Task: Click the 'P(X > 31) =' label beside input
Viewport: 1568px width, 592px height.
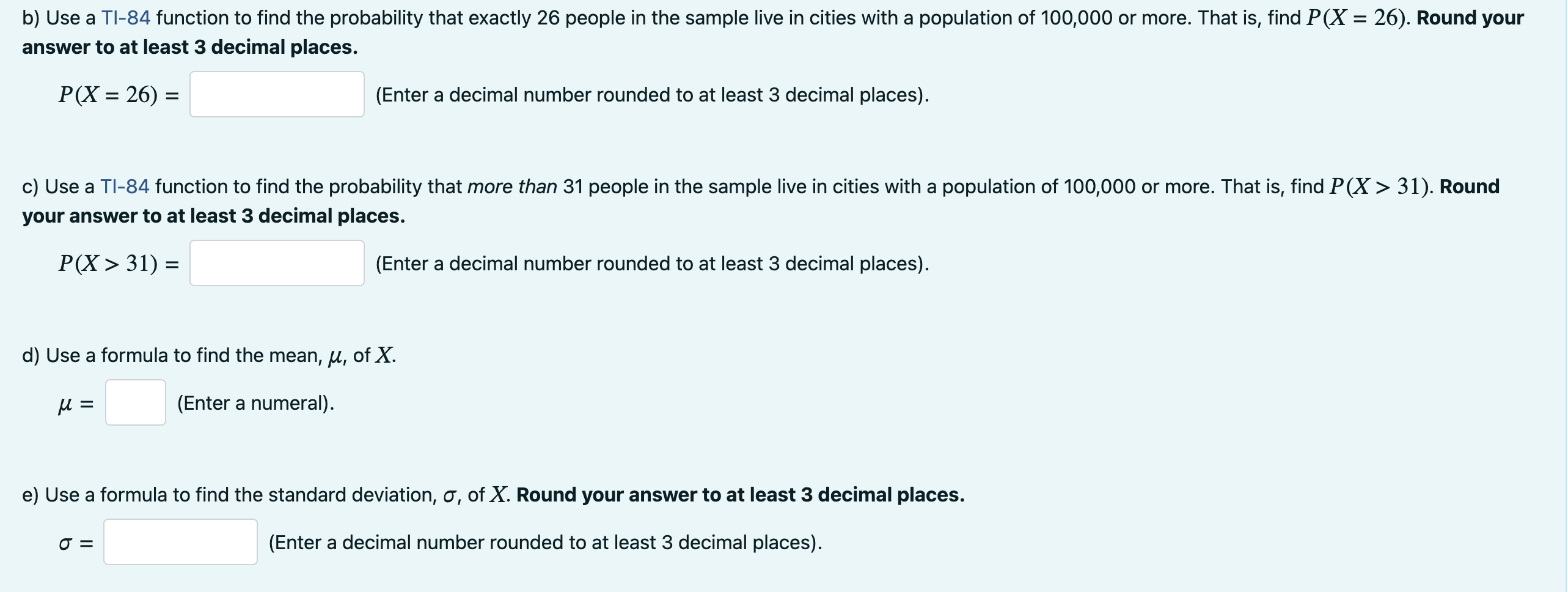Action: point(119,264)
